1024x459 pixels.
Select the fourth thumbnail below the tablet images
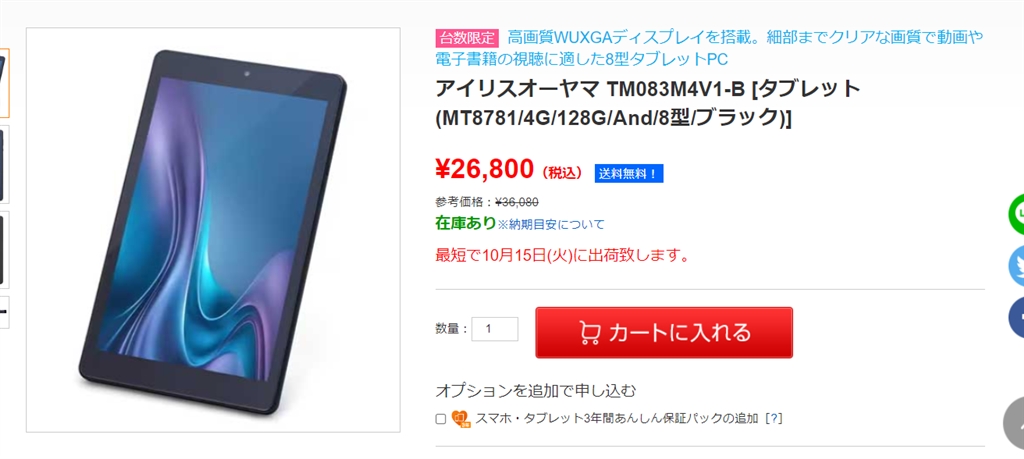pos(4,312)
